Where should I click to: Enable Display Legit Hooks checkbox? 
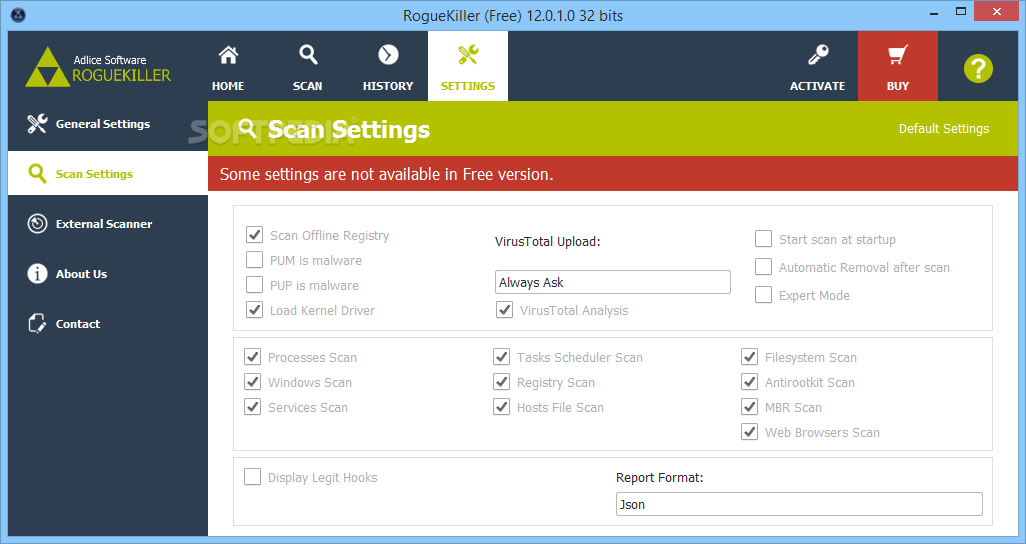click(x=253, y=477)
